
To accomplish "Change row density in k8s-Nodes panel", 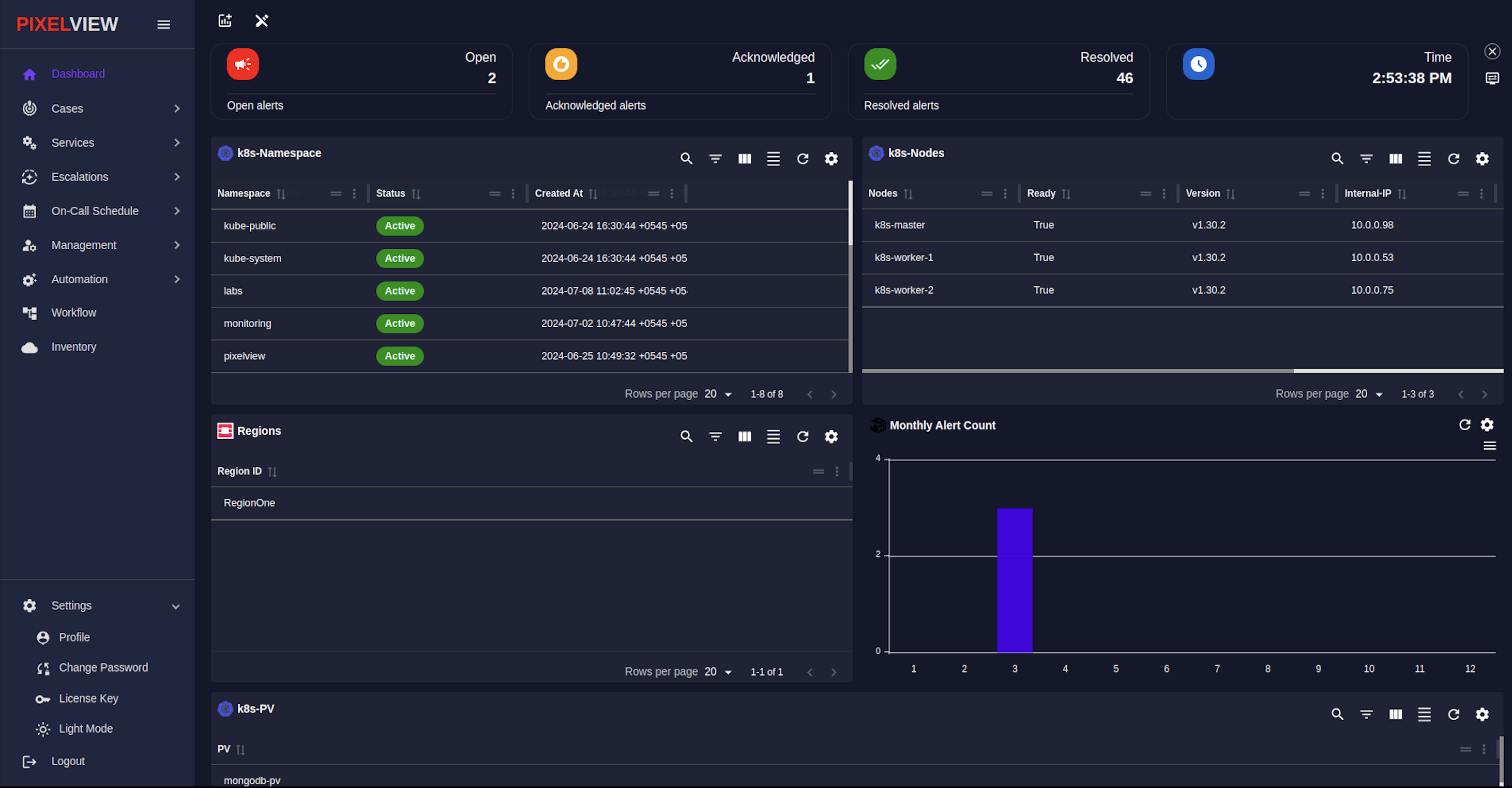I will point(1424,158).
